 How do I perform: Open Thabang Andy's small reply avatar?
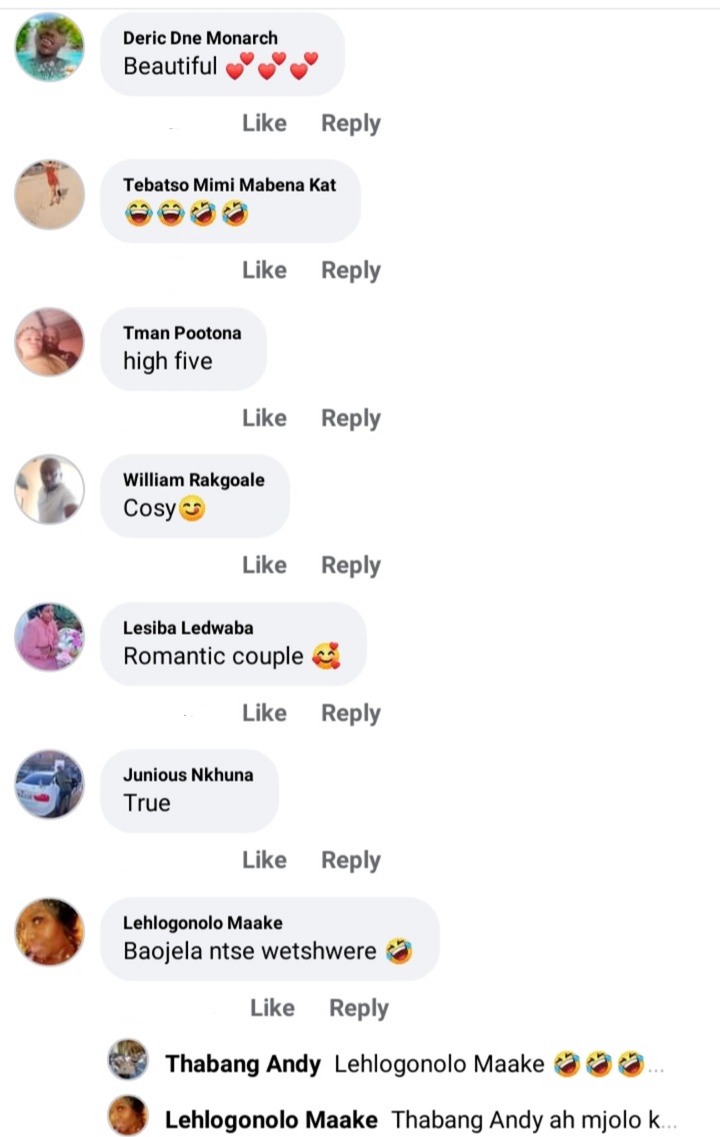coord(128,1059)
